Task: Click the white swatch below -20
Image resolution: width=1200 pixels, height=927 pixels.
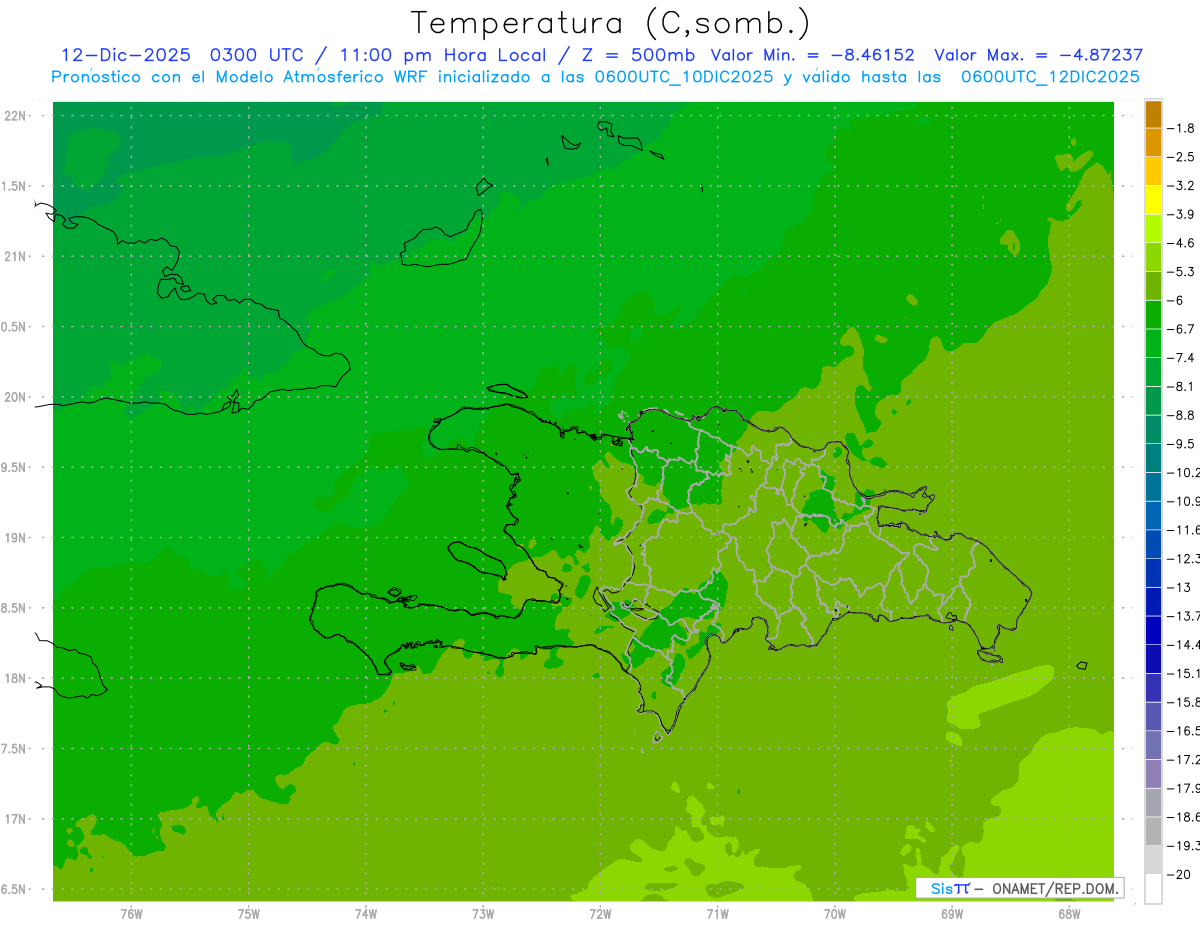Action: click(1153, 888)
